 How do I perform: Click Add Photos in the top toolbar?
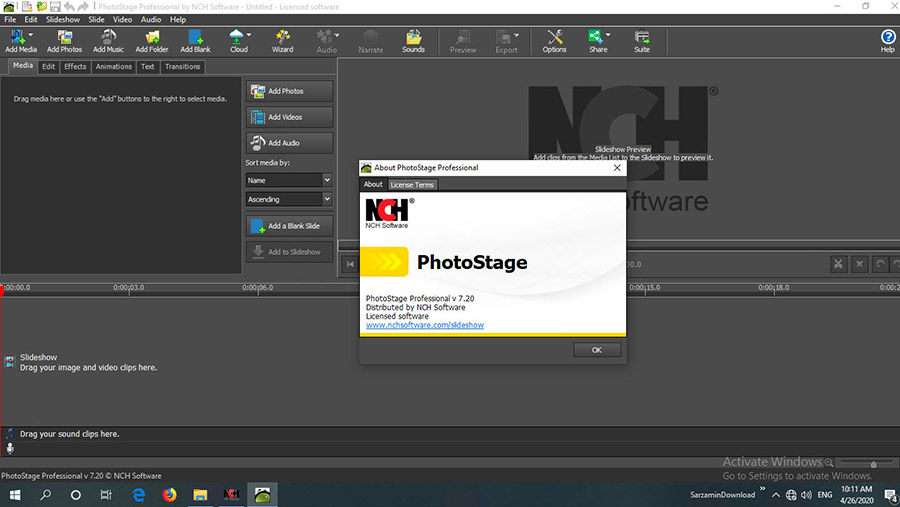[x=64, y=41]
